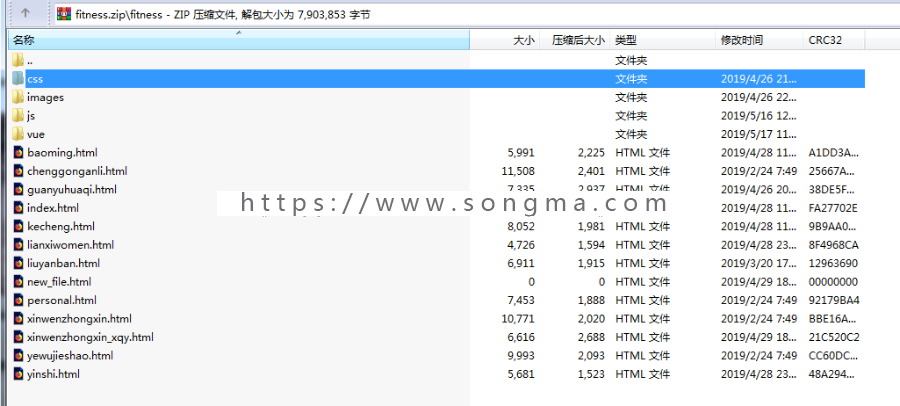The width and height of the screenshot is (900, 406).
Task: Select the lianxiwomen.html file name
Action: pyautogui.click(x=70, y=245)
